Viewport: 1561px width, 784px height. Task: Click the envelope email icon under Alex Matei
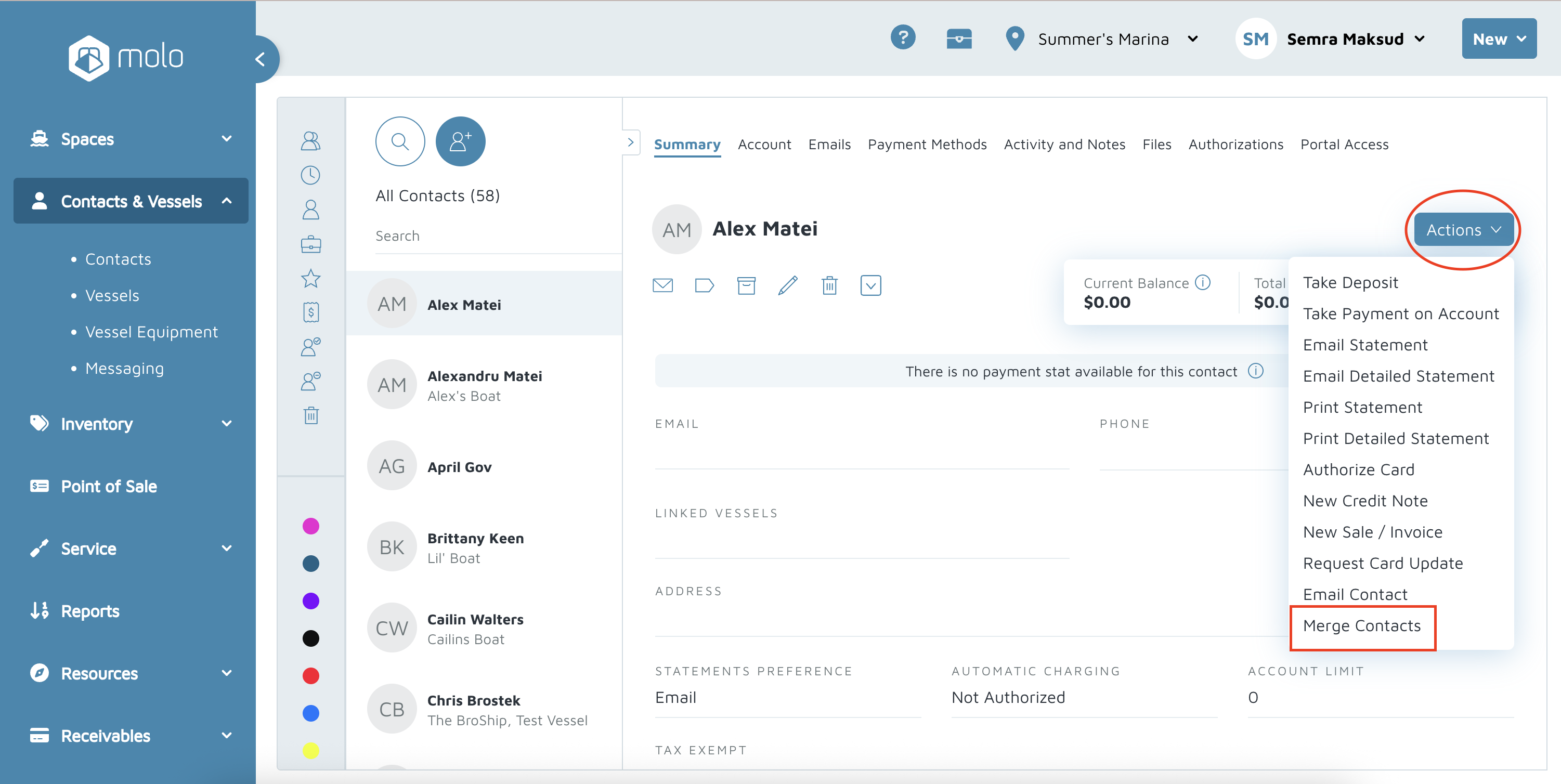click(x=662, y=285)
